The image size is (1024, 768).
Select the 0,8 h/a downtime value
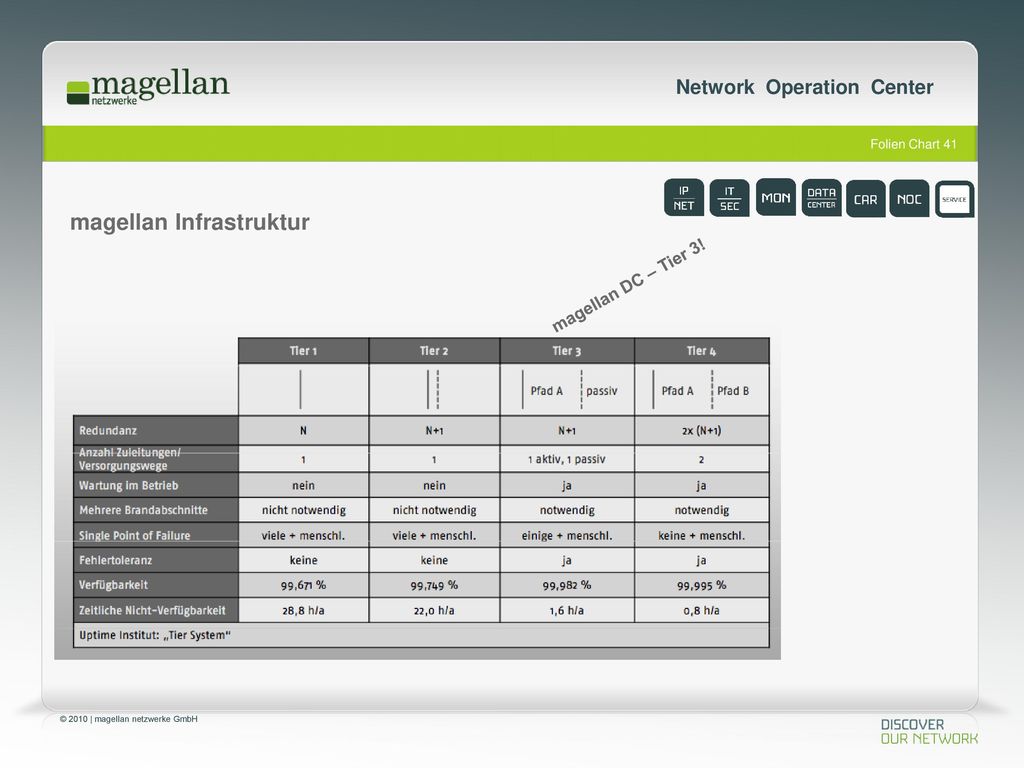[701, 611]
